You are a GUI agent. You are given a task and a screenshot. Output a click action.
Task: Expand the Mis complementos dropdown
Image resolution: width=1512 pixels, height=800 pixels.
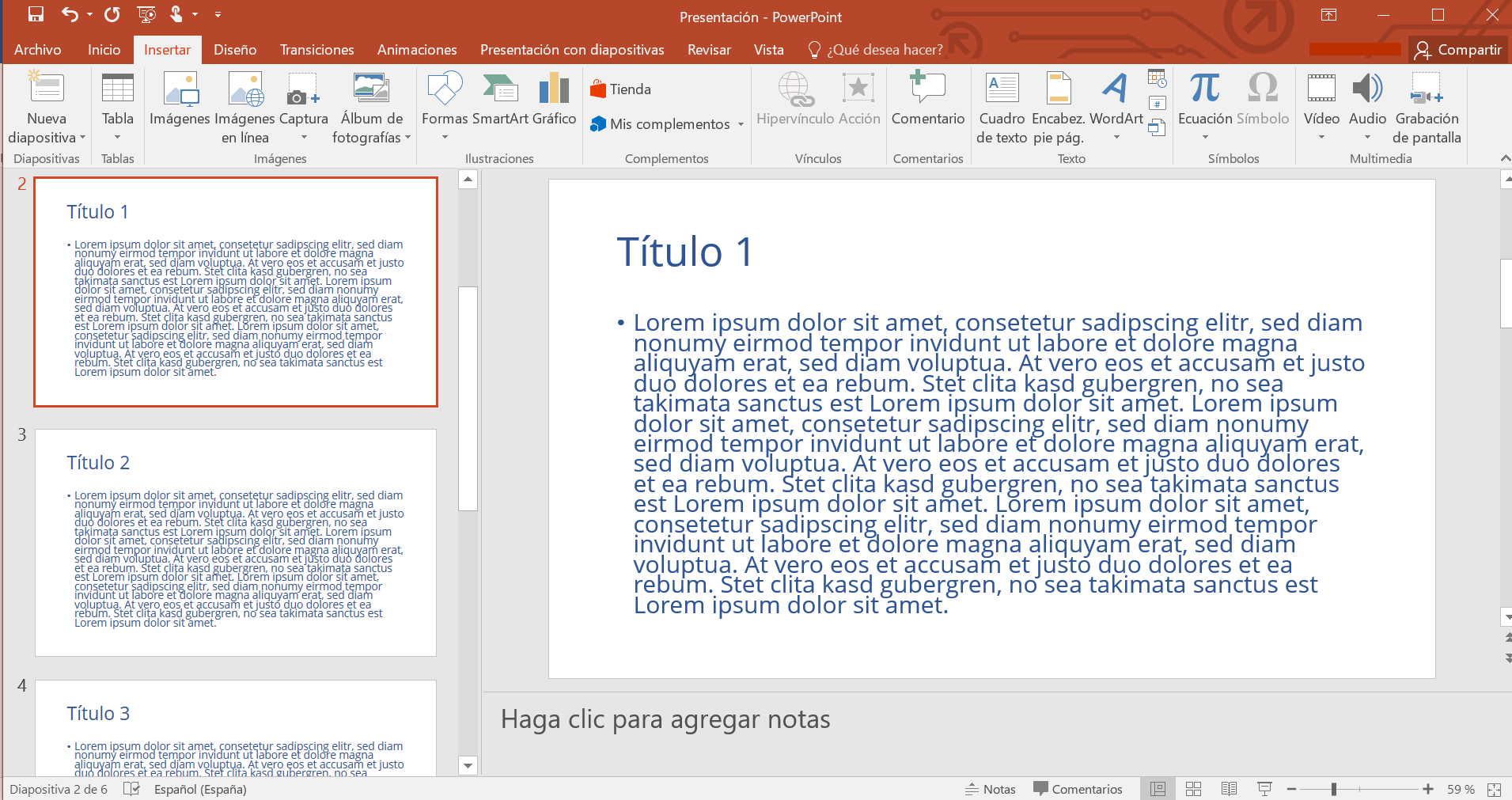(741, 124)
